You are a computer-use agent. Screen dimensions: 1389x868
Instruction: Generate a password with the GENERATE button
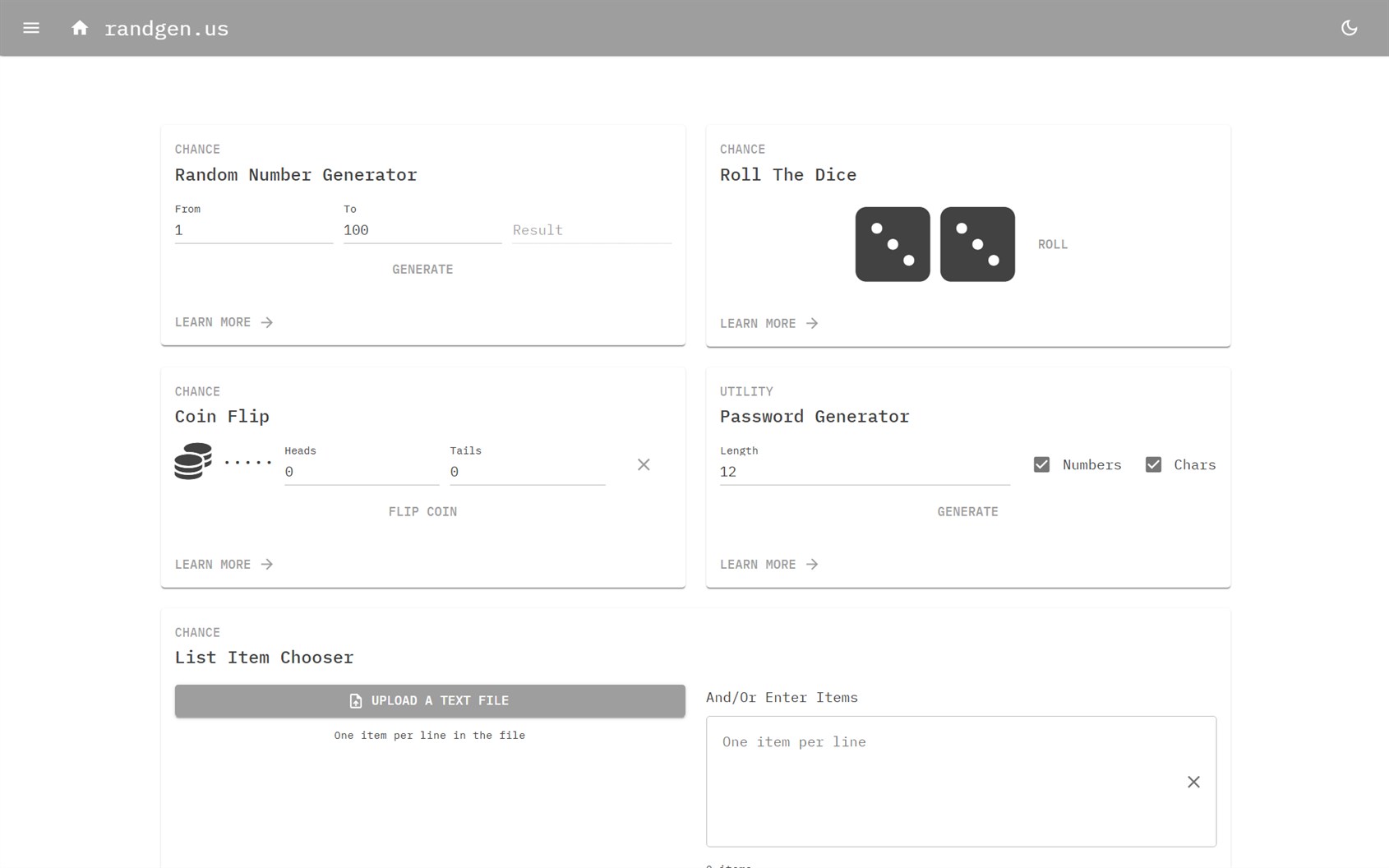tap(967, 511)
